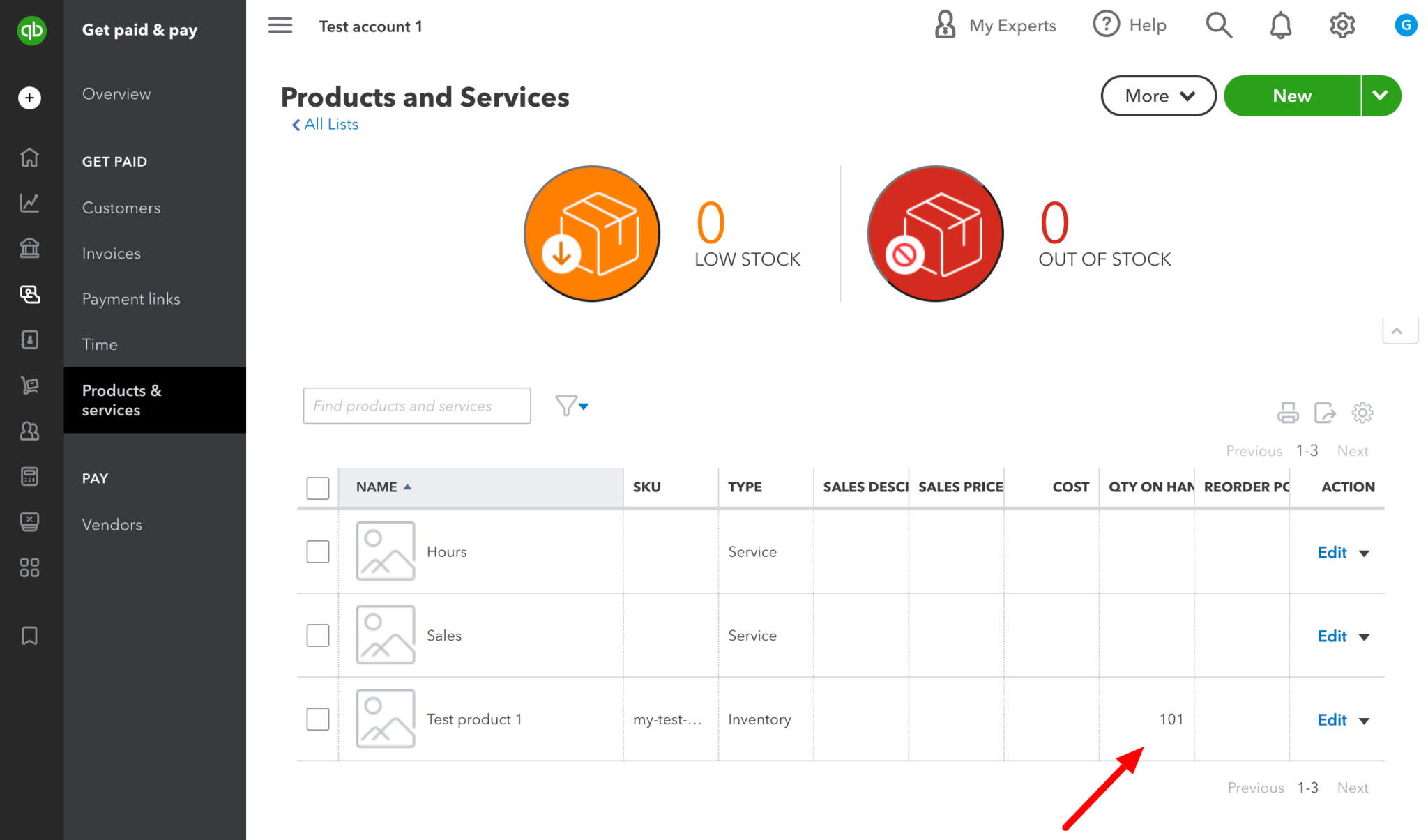The height and width of the screenshot is (840, 1428).
Task: Open the Edit dropdown for Test product 1
Action: pos(1364,720)
